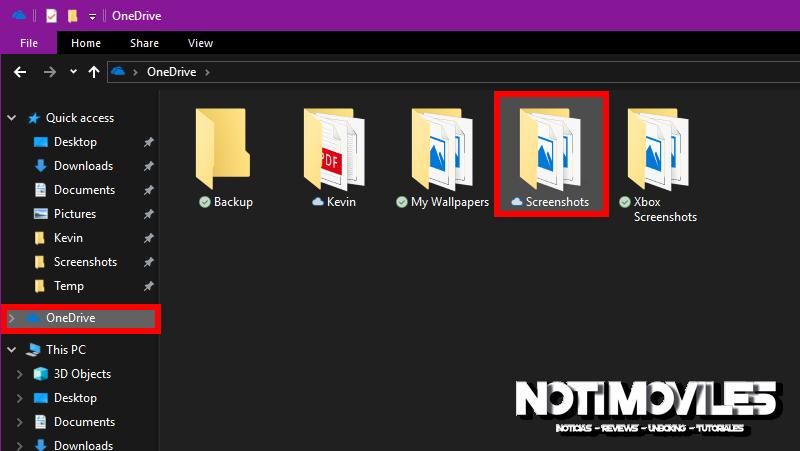Click the My Wallpapers name label
This screenshot has height=451, width=800.
click(449, 202)
